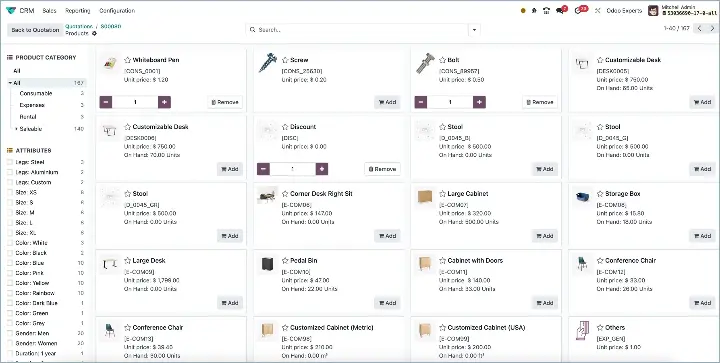Viewport: 720px width, 363px height.
Task: Add Pedal Bin to the quotation
Action: point(387,303)
